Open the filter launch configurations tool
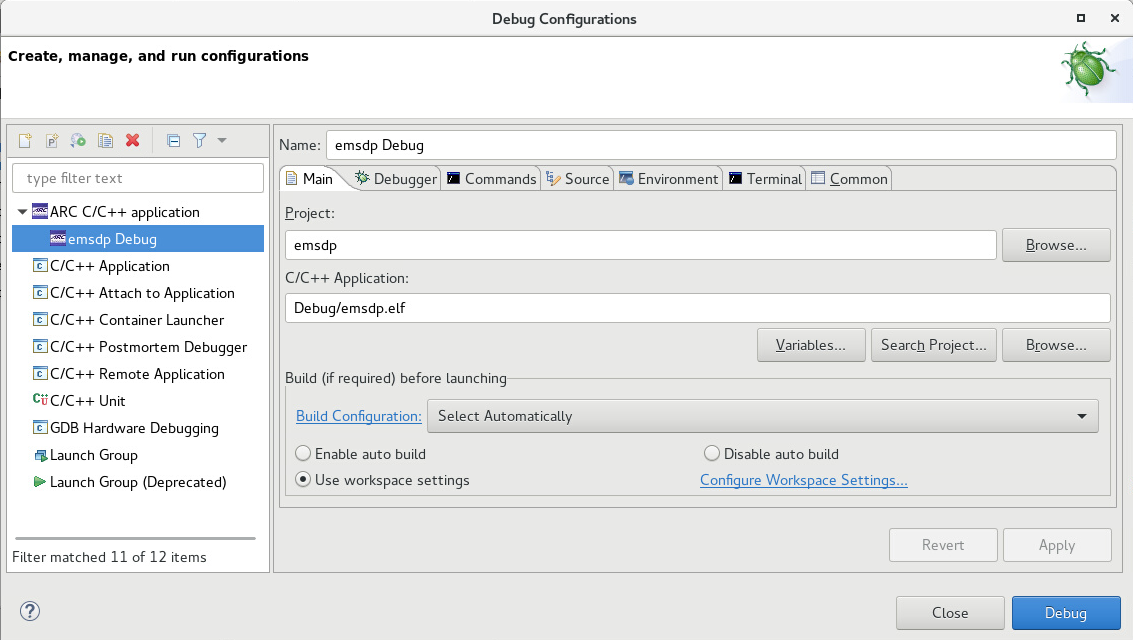The image size is (1133, 640). [199, 140]
